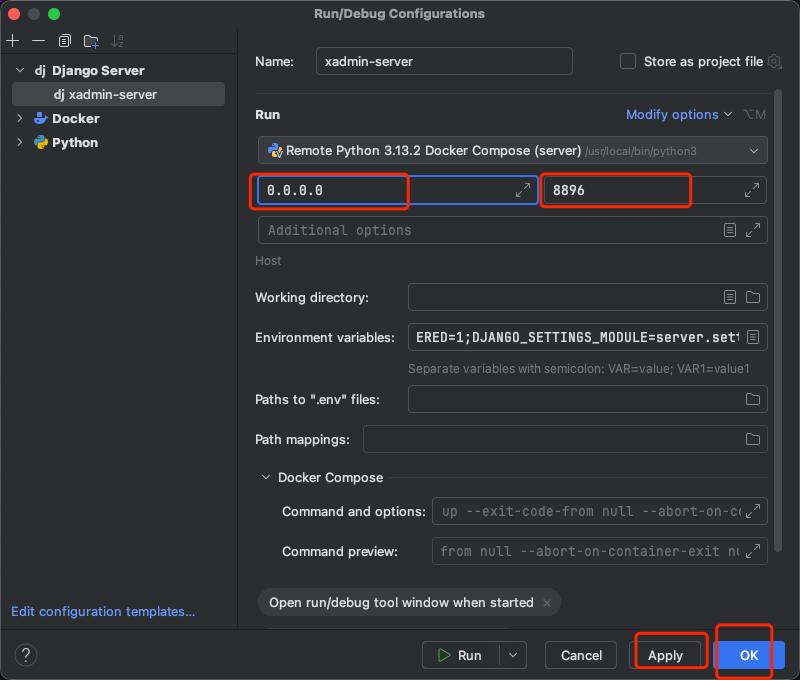
Task: Browse Path mappings folder icon
Action: click(x=753, y=439)
